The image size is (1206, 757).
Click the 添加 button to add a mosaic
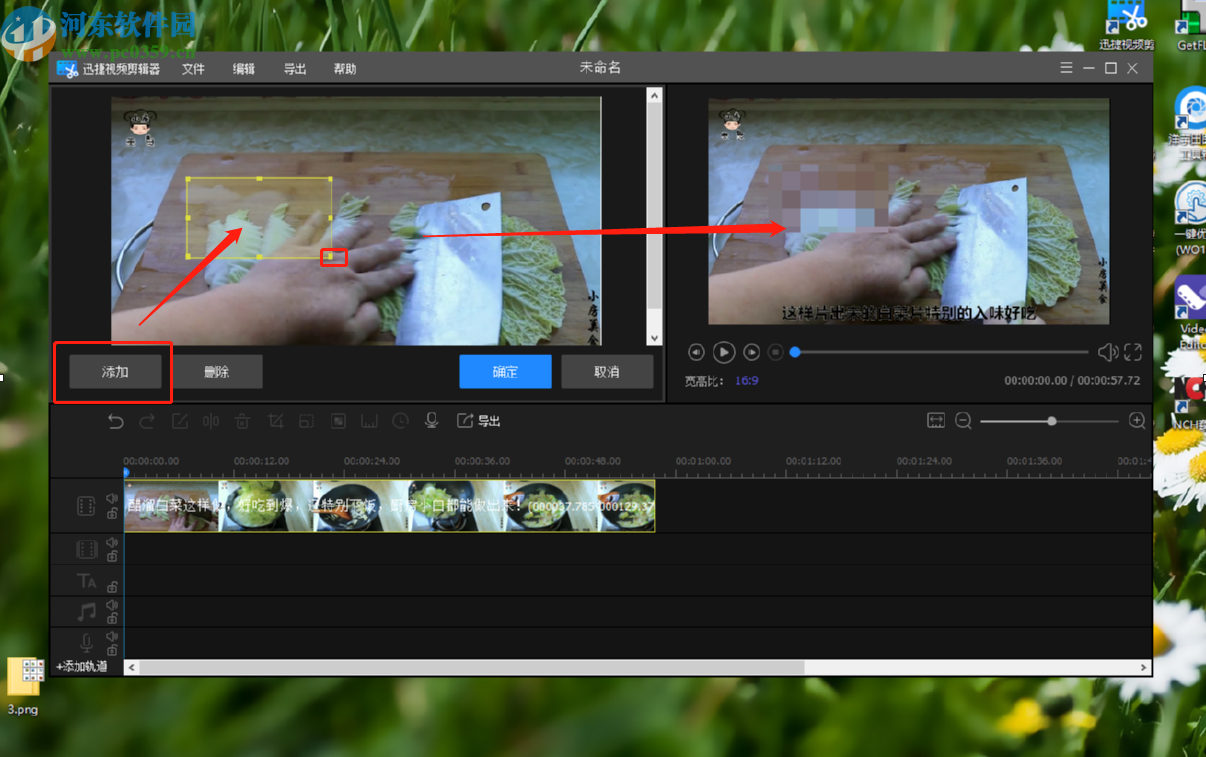click(115, 372)
